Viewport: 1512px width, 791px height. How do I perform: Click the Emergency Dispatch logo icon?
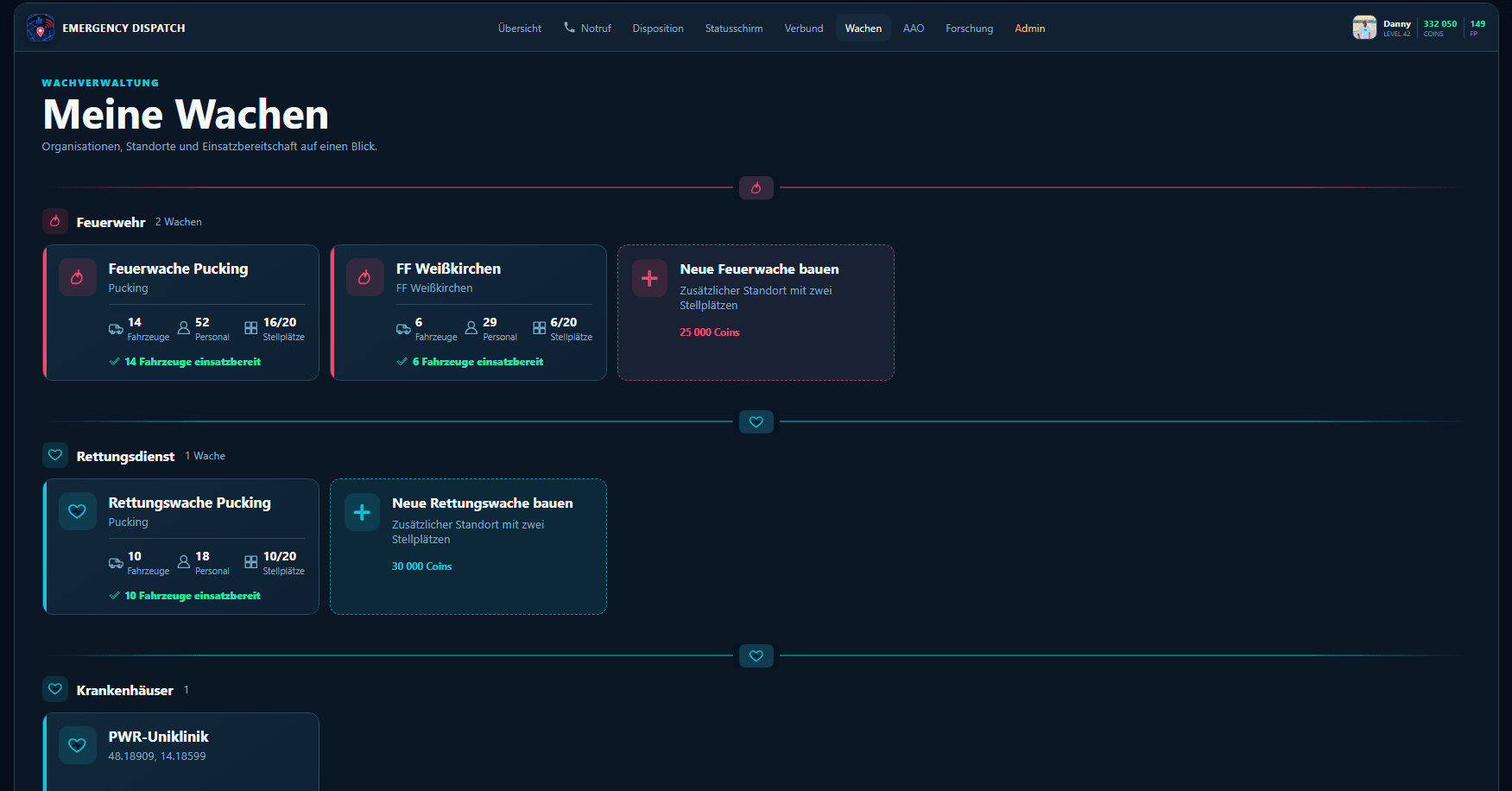(x=41, y=28)
